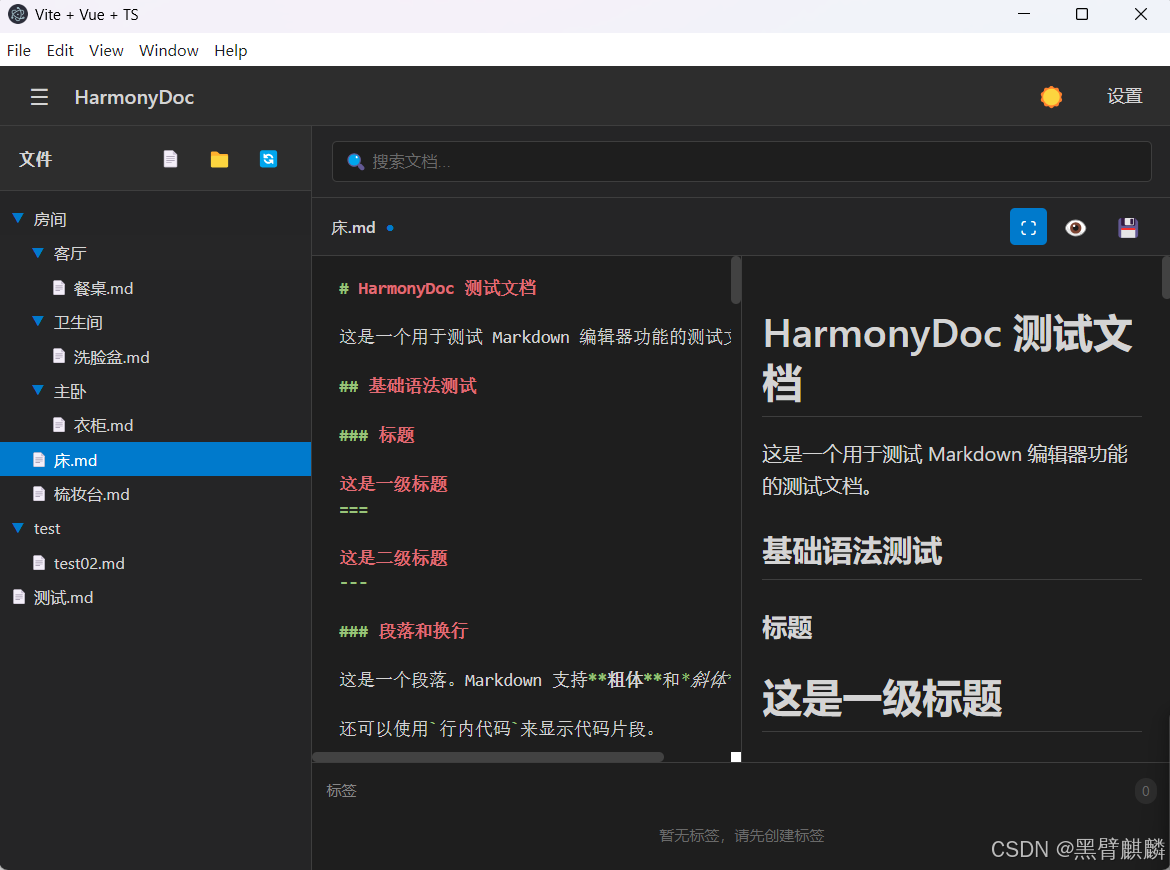Click the 床.md document tab title
This screenshot has height=870, width=1170.
click(353, 228)
